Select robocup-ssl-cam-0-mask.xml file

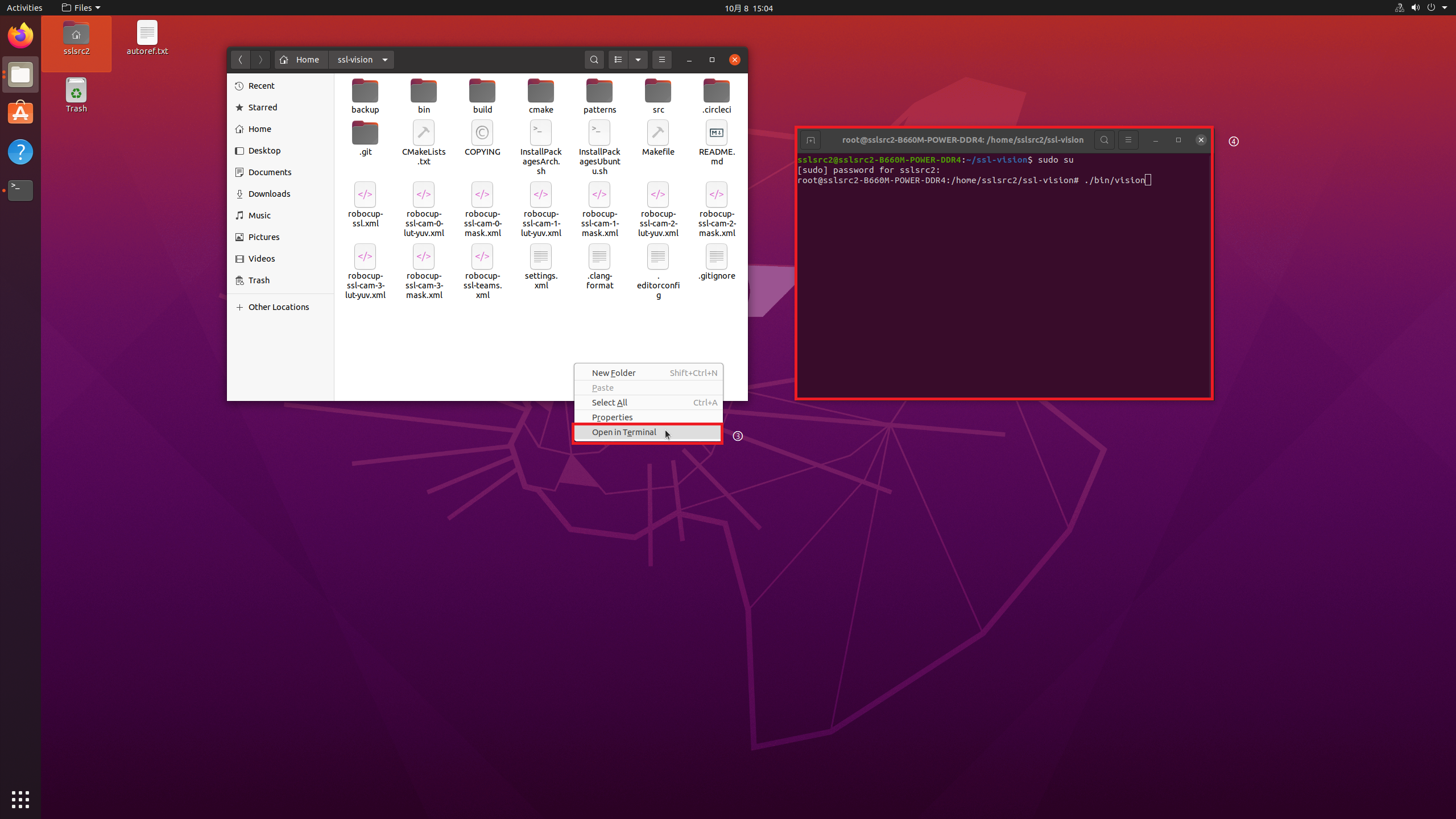pyautogui.click(x=482, y=210)
